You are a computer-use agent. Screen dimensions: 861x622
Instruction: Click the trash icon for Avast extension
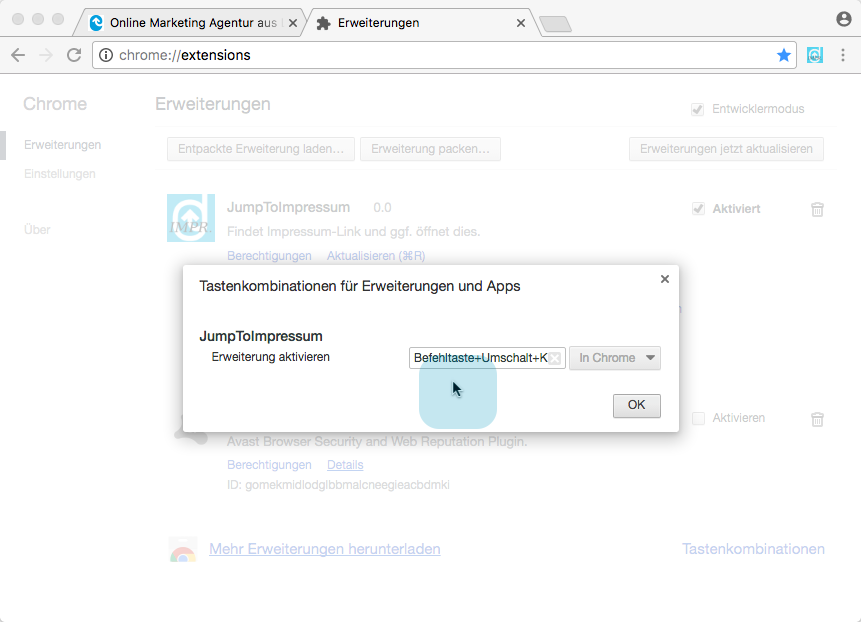(x=817, y=419)
